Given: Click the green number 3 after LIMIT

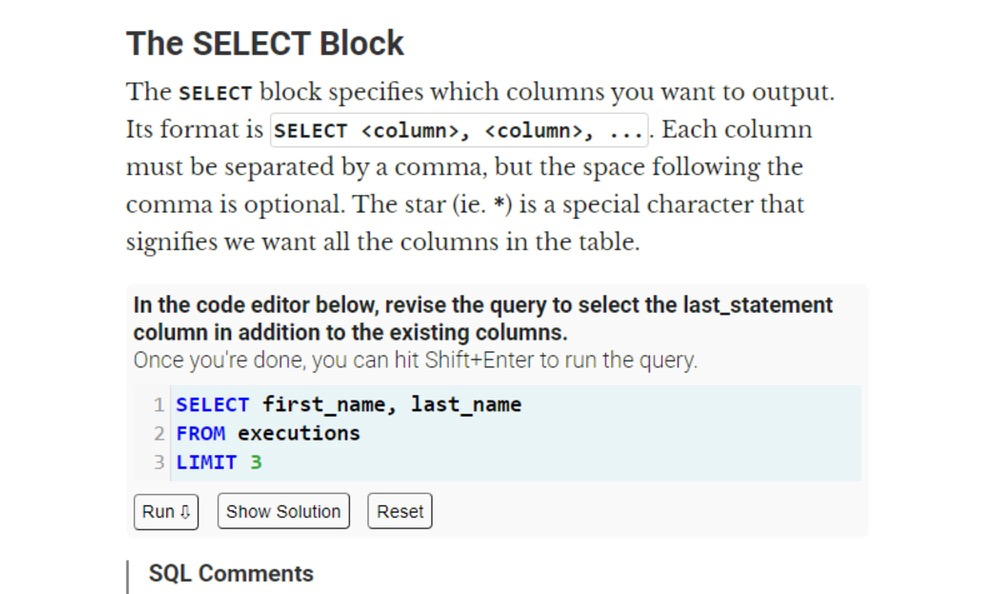Looking at the screenshot, I should point(256,462).
